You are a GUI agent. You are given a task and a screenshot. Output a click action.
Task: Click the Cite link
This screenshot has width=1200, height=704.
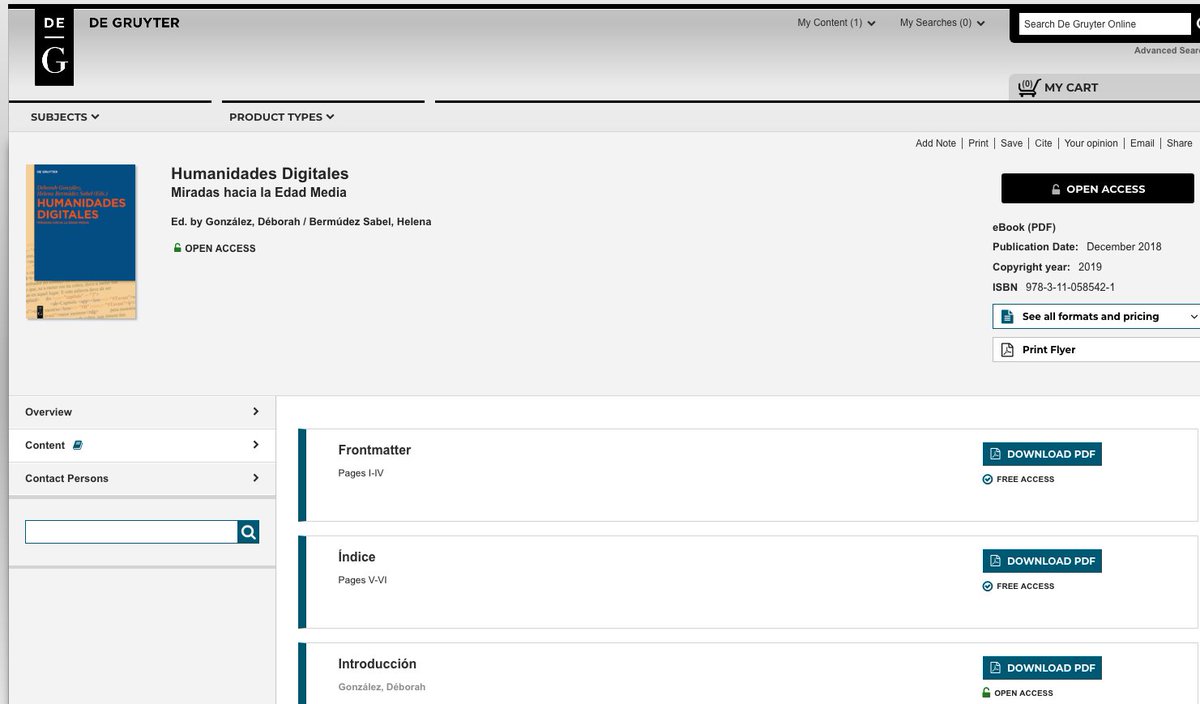tap(1044, 143)
